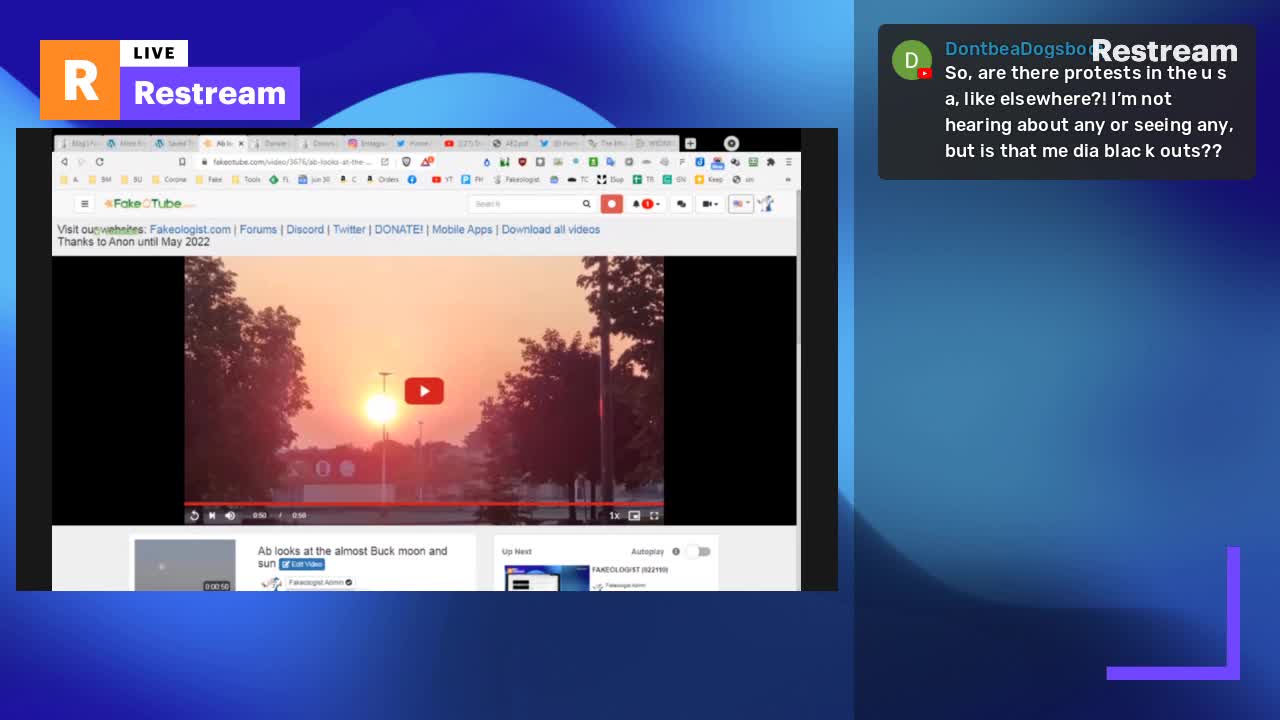Screen dimensions: 1280x720
Task: Open the video camera upload dropdown
Action: [x=711, y=204]
